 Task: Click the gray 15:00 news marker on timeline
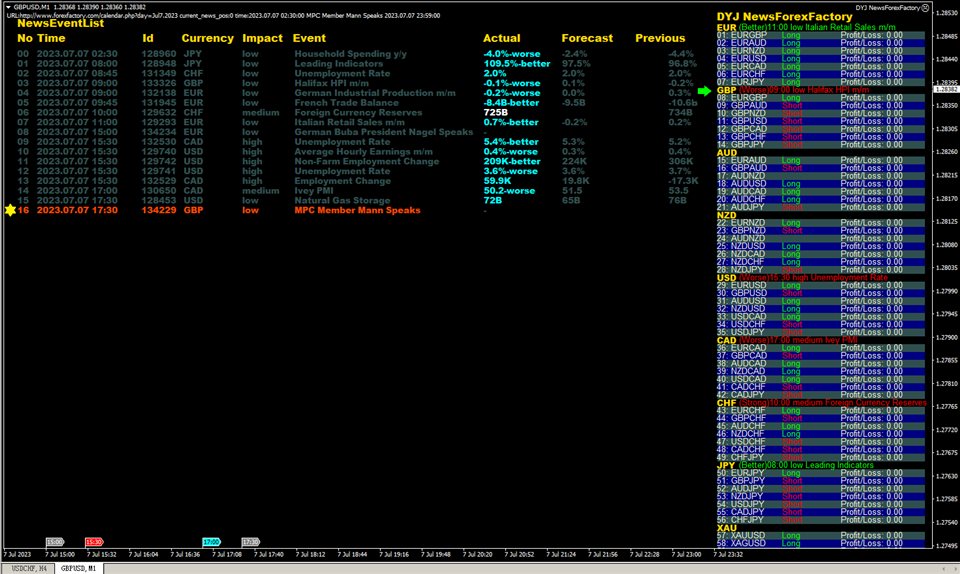[55, 542]
